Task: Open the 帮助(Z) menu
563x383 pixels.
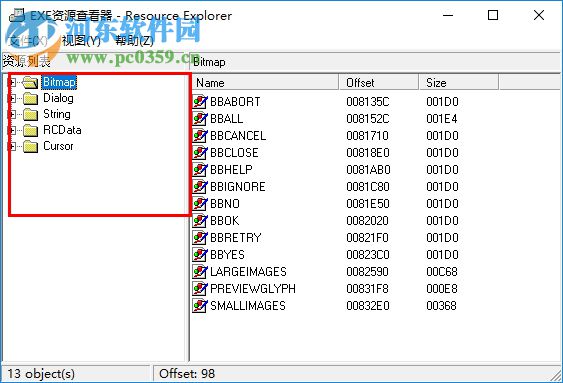Action: (134, 41)
